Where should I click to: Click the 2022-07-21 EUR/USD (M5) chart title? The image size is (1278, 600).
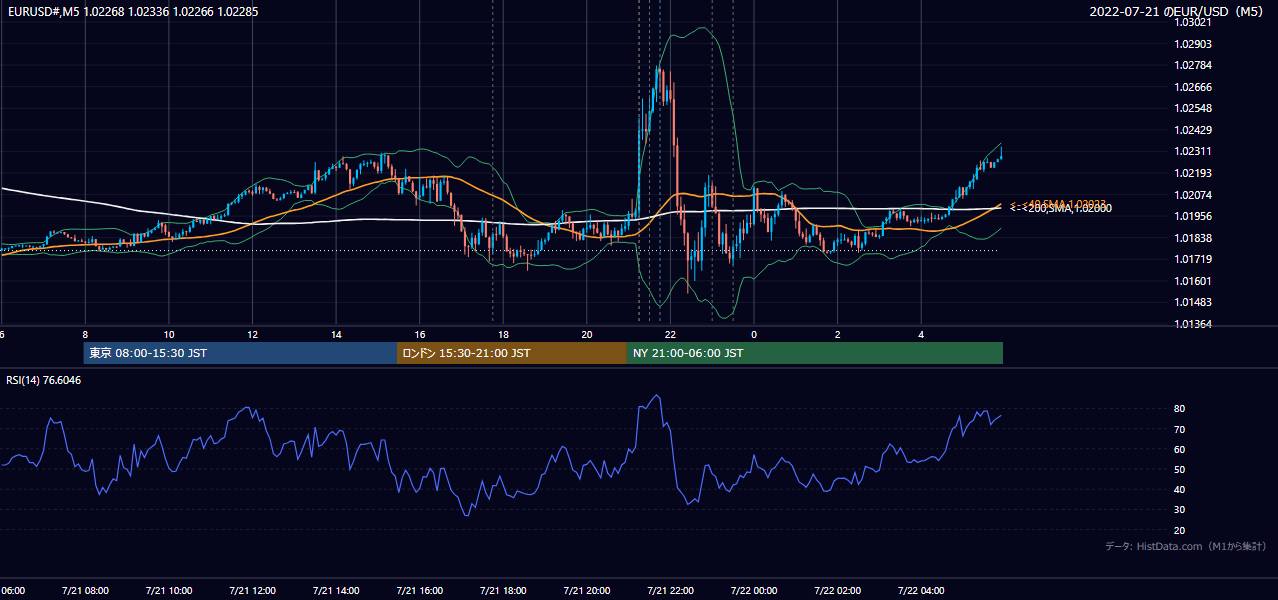tap(1178, 12)
